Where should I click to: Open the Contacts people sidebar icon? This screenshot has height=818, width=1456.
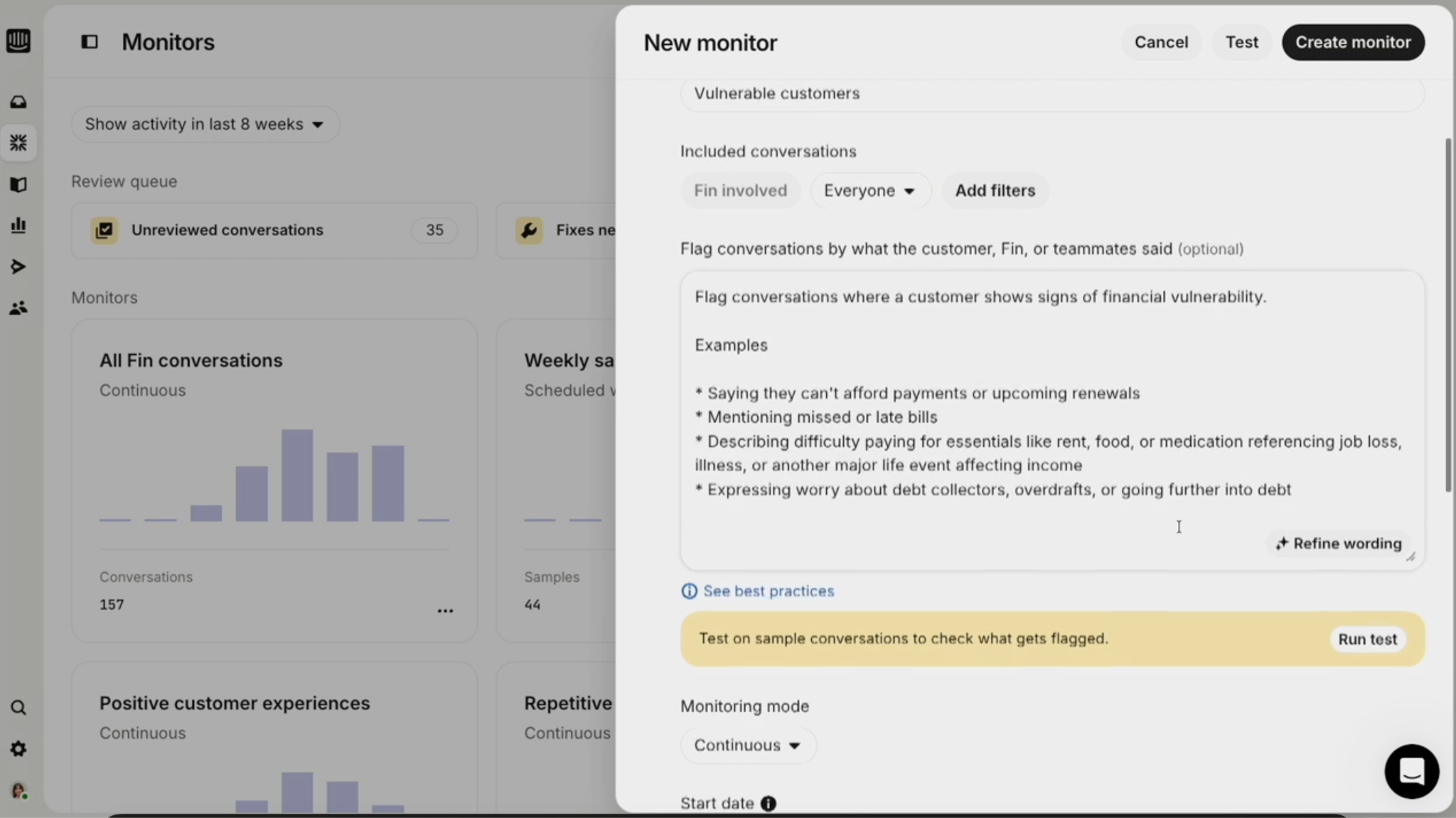pyautogui.click(x=18, y=308)
